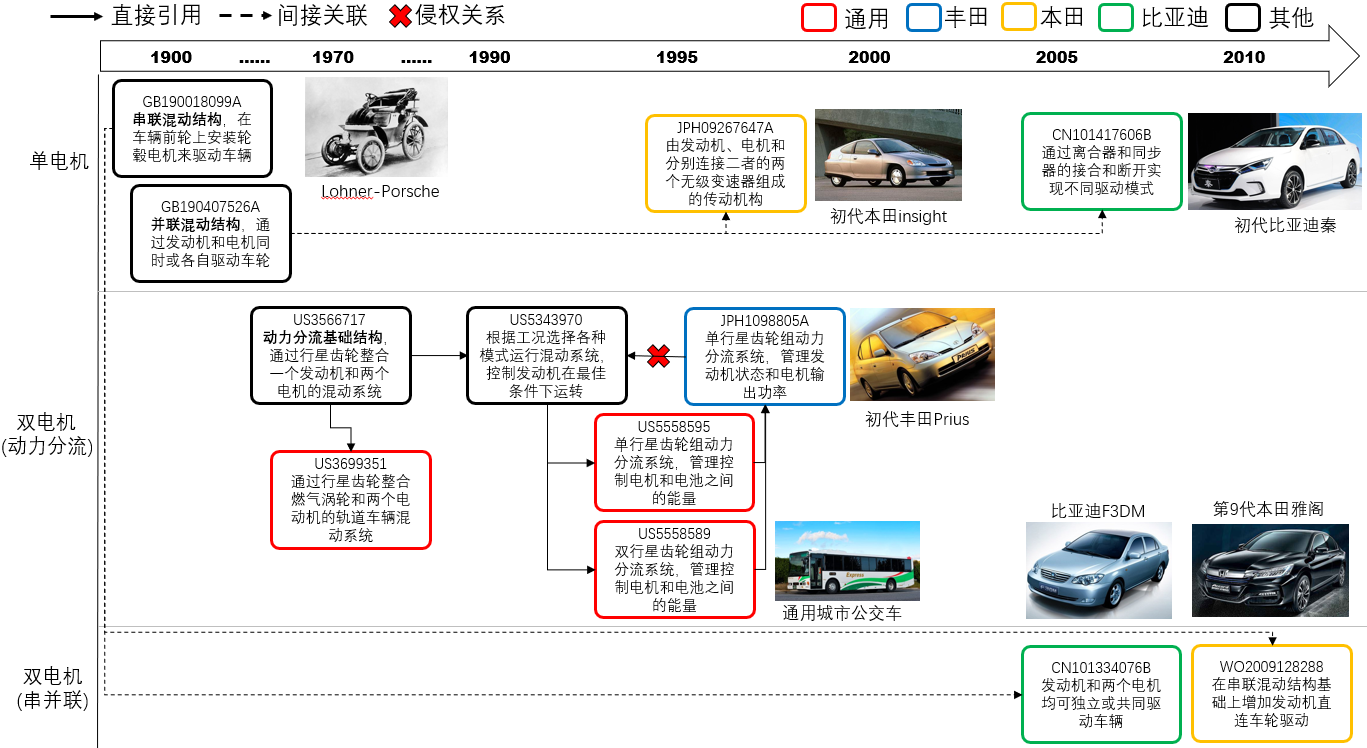Select the green 比亚迪 legend swatch
The height and width of the screenshot is (748, 1367).
click(x=1118, y=17)
